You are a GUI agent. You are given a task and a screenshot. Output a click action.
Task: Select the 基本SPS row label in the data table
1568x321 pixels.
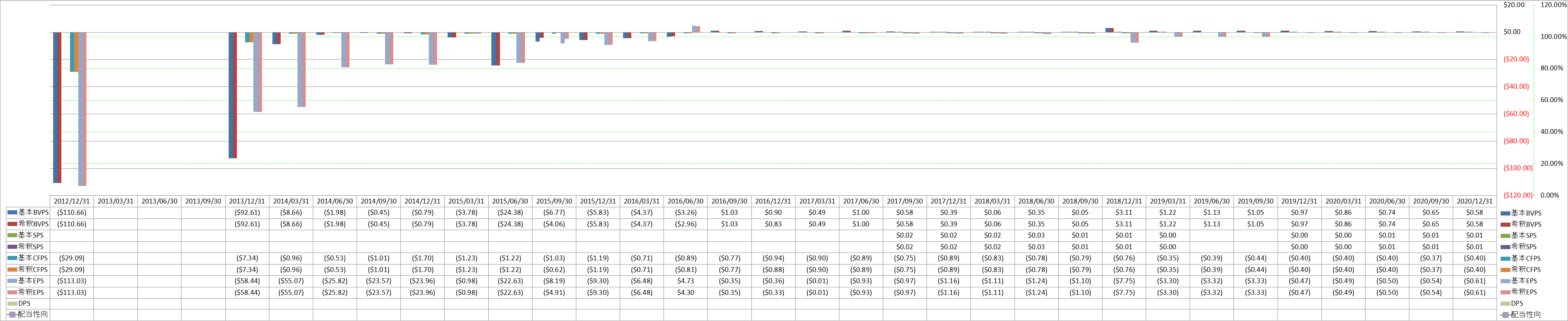30,235
